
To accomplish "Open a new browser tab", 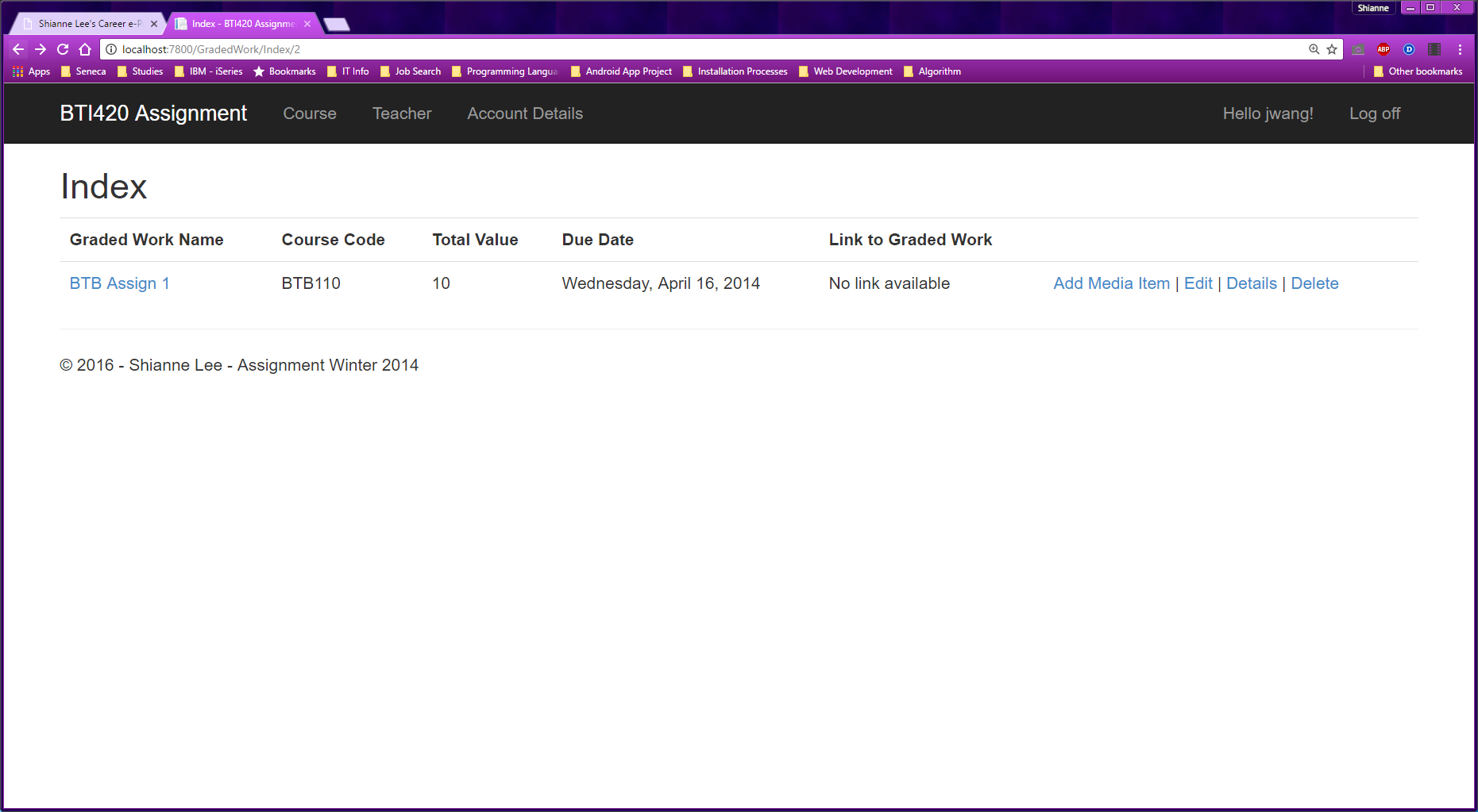I will point(337,25).
